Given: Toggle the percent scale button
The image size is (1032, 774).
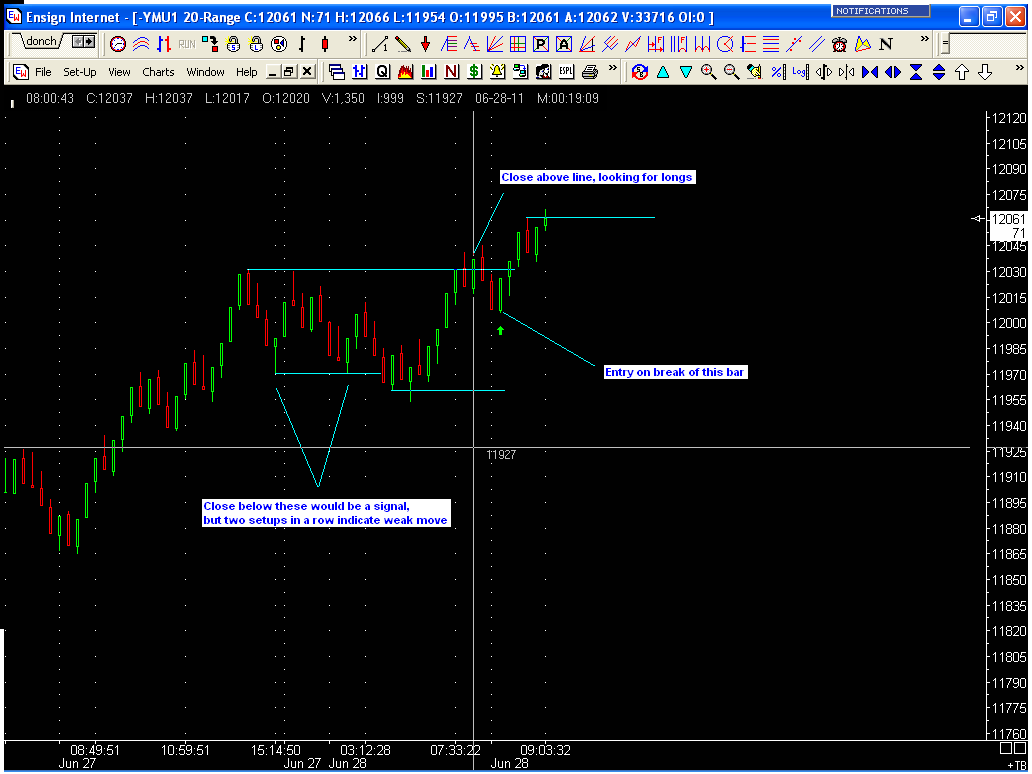Looking at the screenshot, I should (778, 72).
